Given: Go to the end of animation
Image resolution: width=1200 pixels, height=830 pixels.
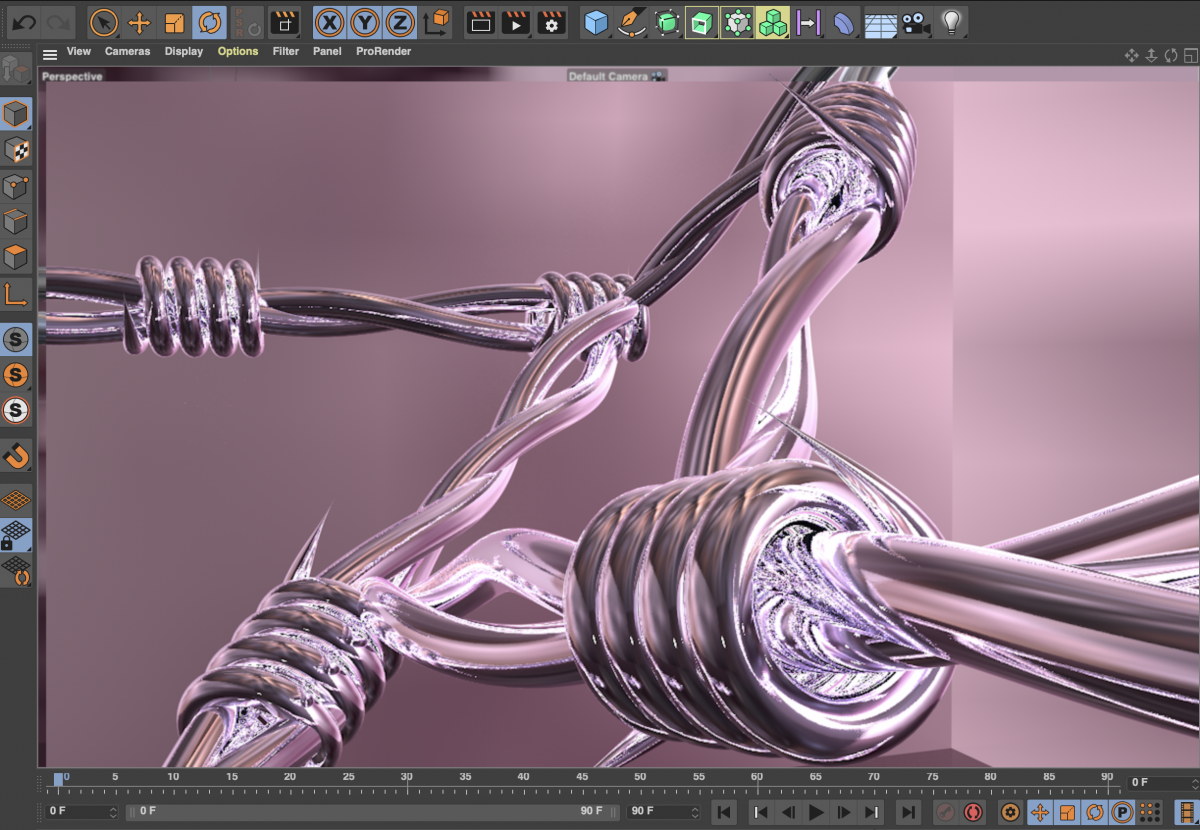Looking at the screenshot, I should pos(907,812).
